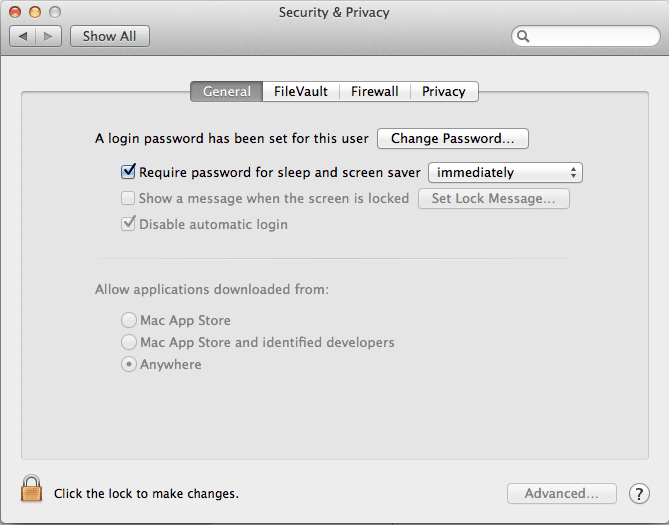Open the immediately delay dropdown
This screenshot has height=525, width=669.
point(505,172)
